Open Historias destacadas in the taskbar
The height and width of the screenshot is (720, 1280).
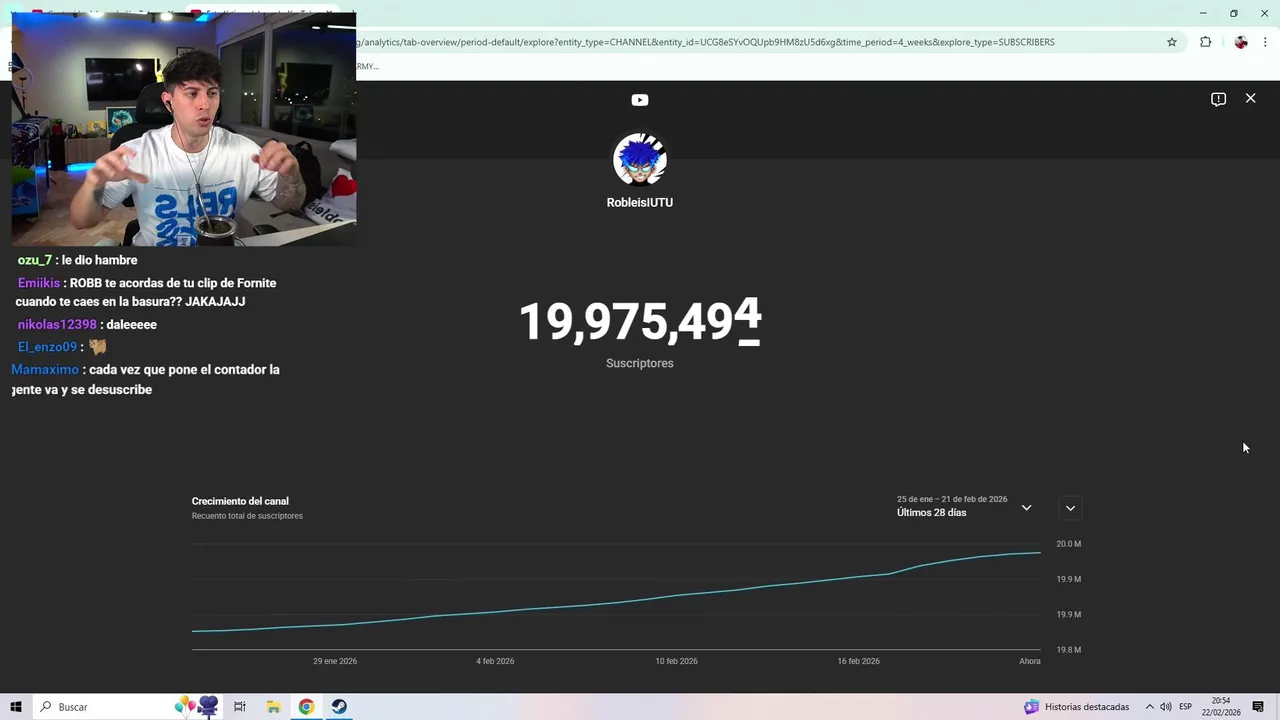[x=1076, y=707]
